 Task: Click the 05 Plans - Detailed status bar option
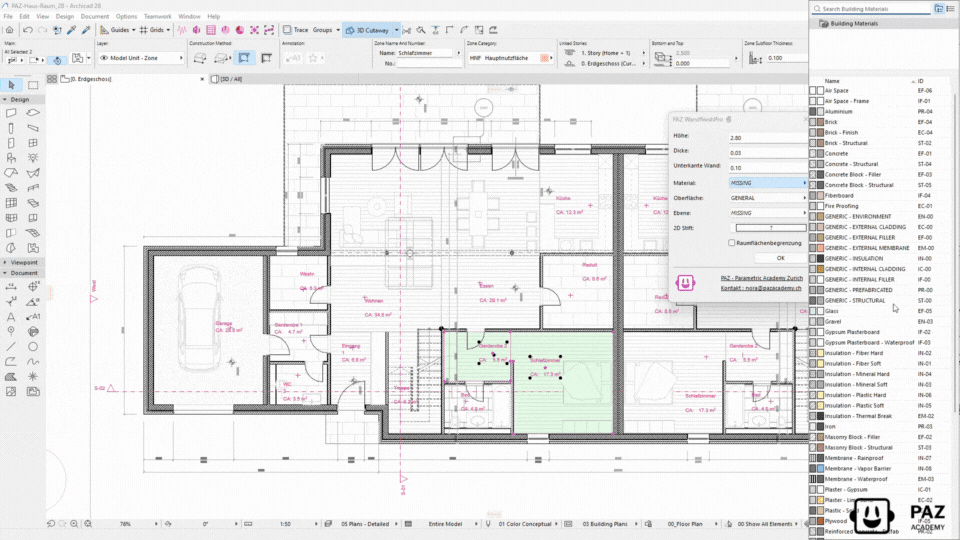pyautogui.click(x=365, y=524)
